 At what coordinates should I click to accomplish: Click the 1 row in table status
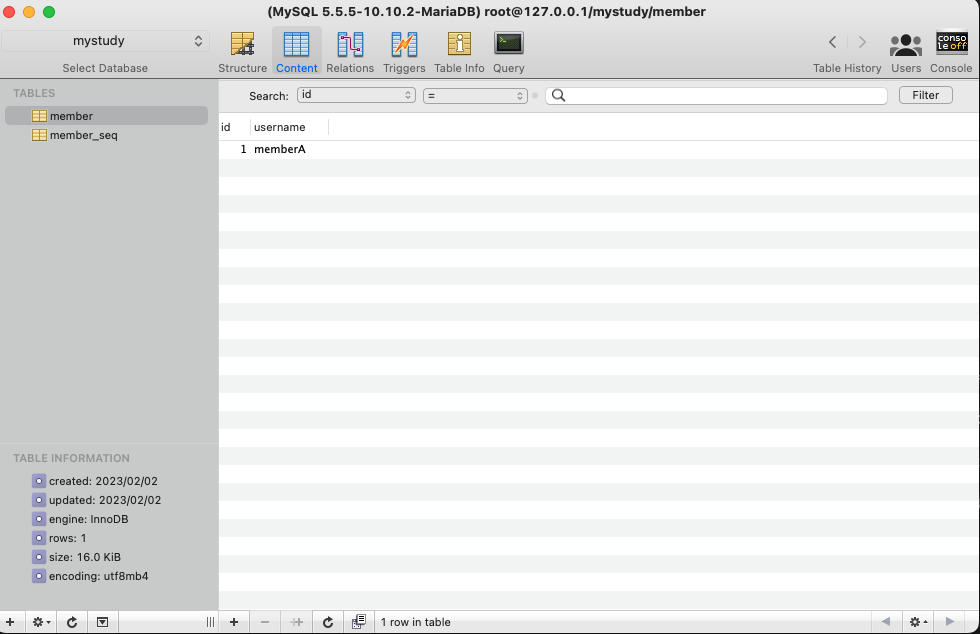tap(416, 622)
